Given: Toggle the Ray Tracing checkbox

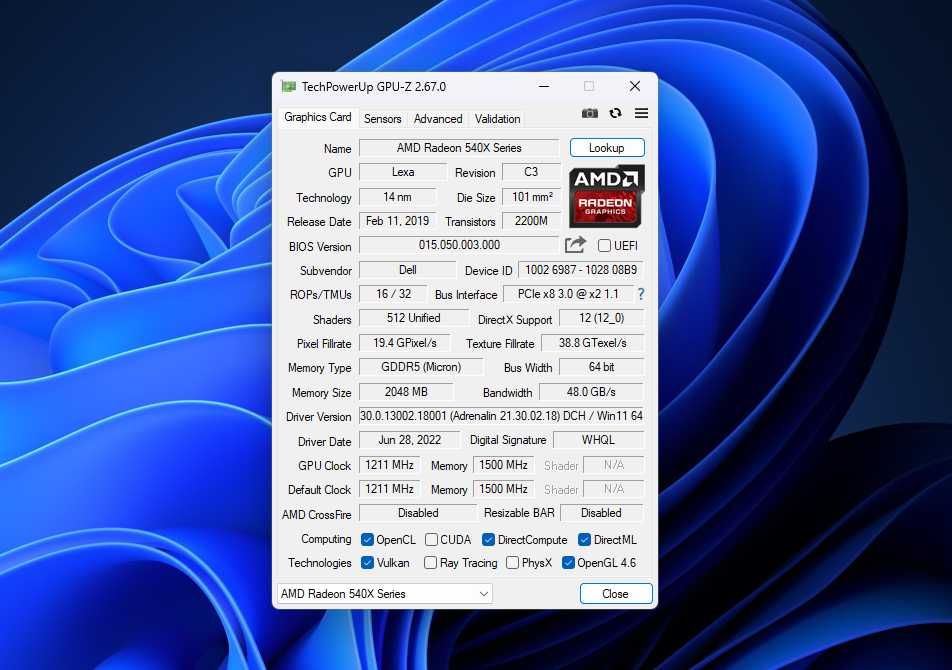Looking at the screenshot, I should 430,563.
